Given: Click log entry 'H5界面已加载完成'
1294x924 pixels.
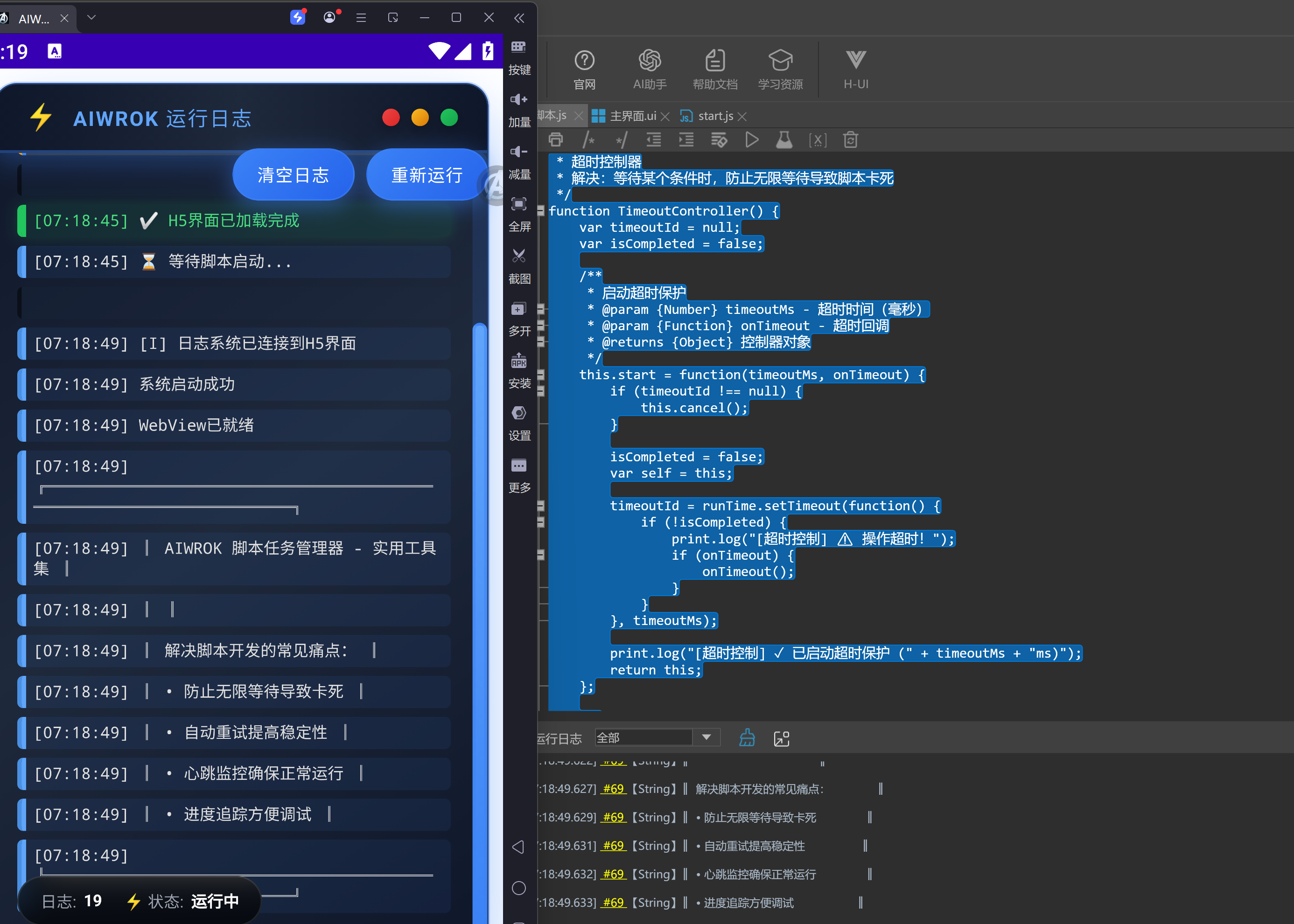Looking at the screenshot, I should tap(234, 221).
